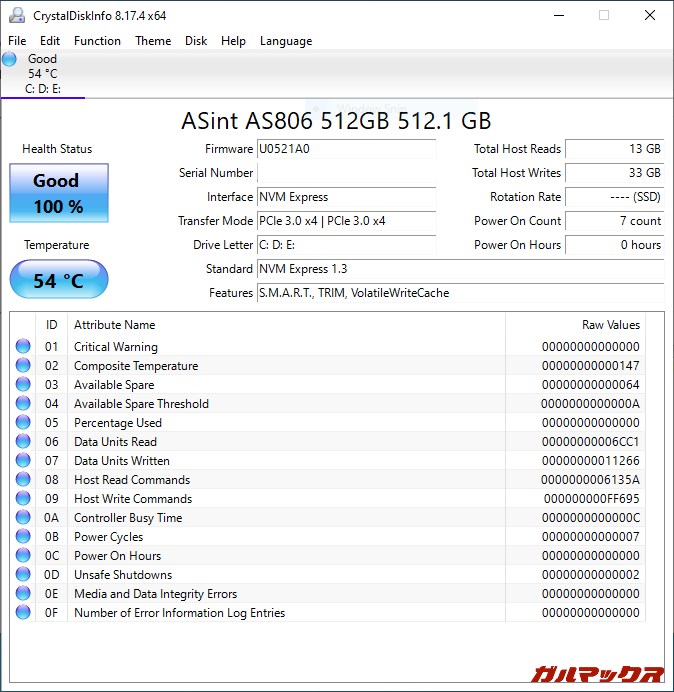Open the Disk menu

(196, 41)
